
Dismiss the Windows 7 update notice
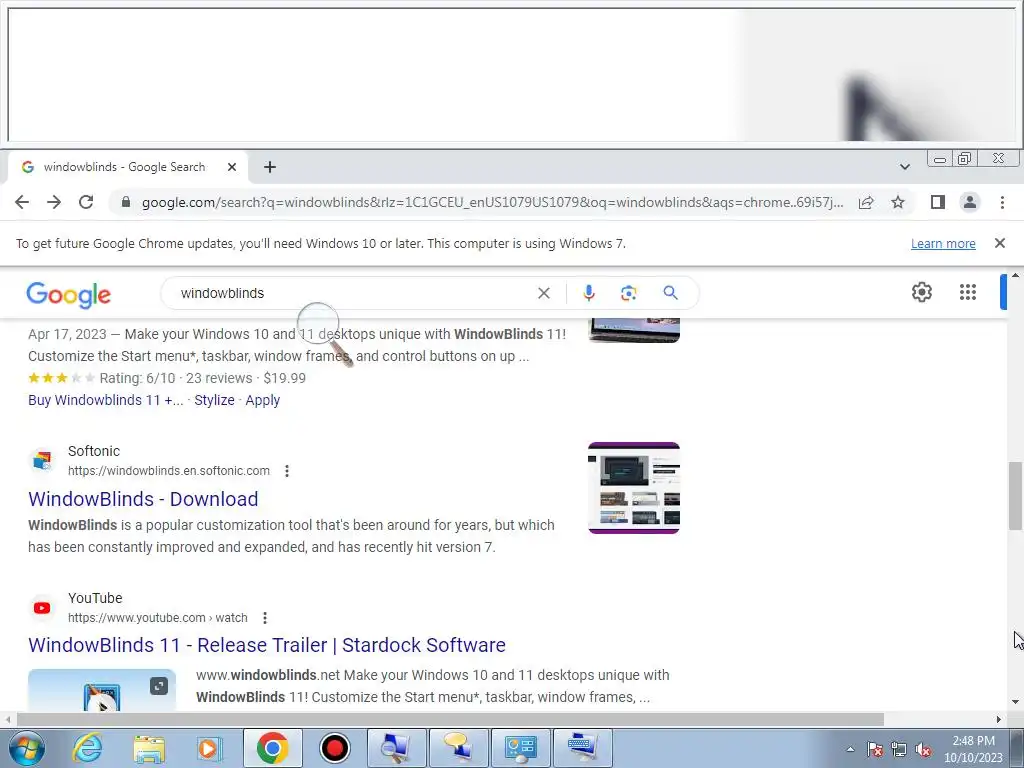click(1000, 243)
